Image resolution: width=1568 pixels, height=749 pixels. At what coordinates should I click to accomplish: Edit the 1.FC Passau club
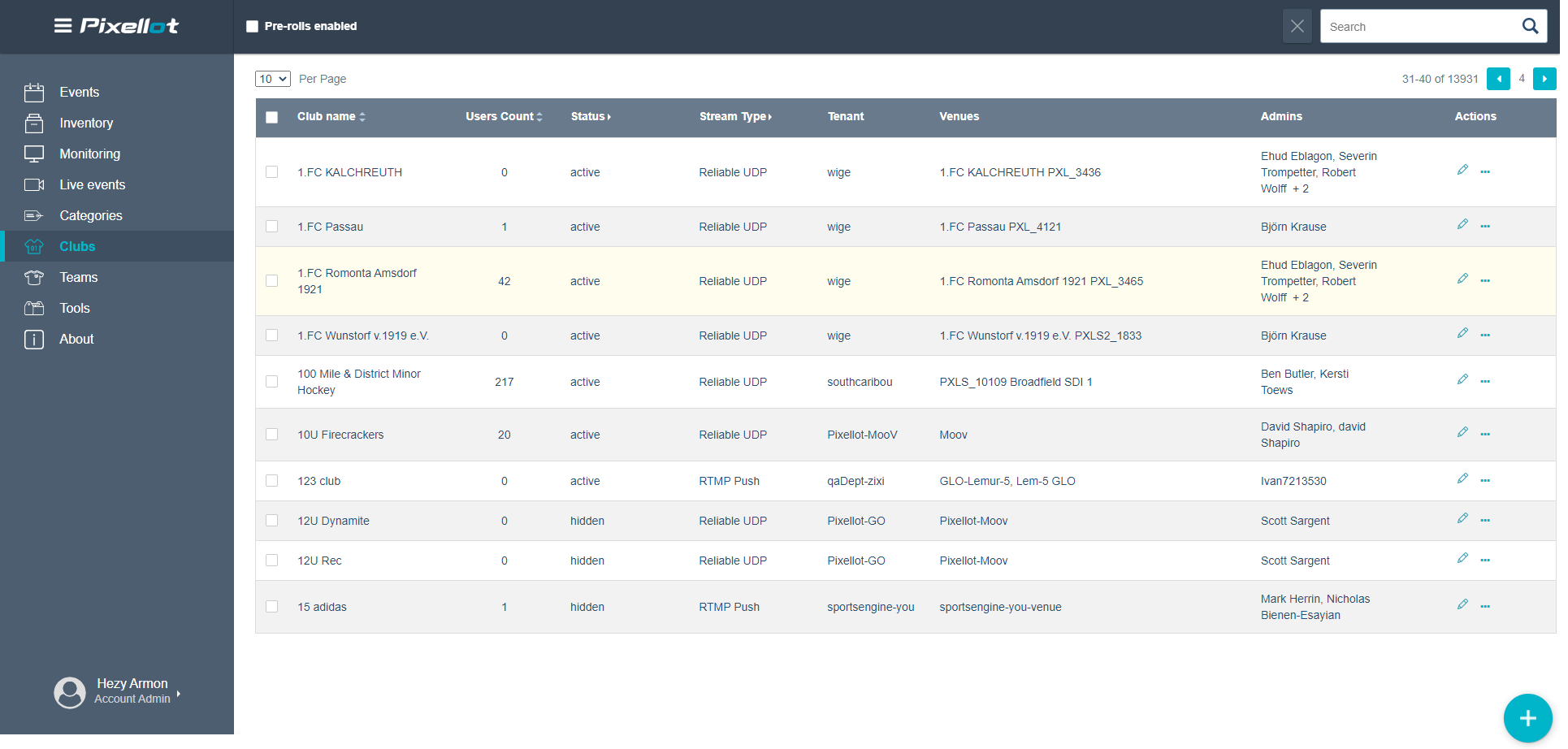(1462, 224)
